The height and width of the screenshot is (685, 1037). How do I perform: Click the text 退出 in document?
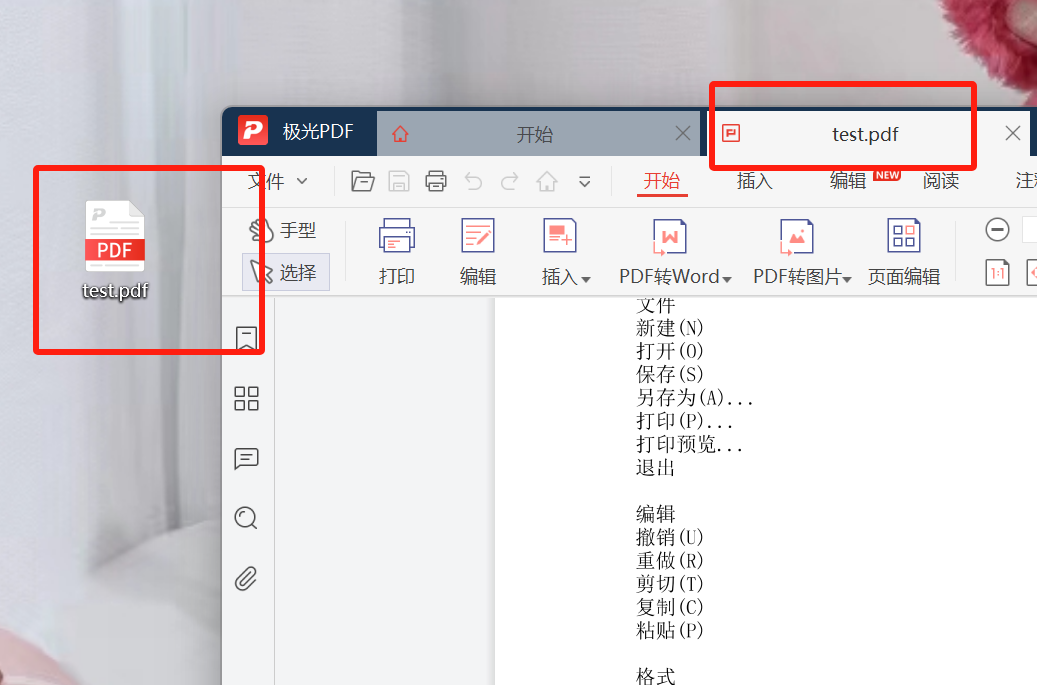(x=655, y=467)
